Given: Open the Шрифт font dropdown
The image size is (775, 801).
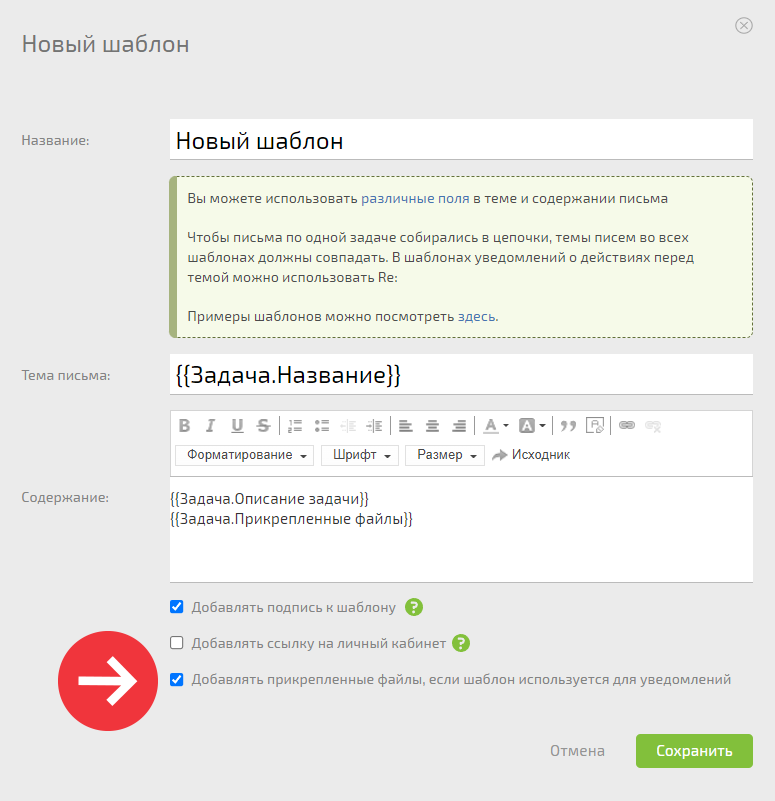Looking at the screenshot, I should pyautogui.click(x=360, y=455).
